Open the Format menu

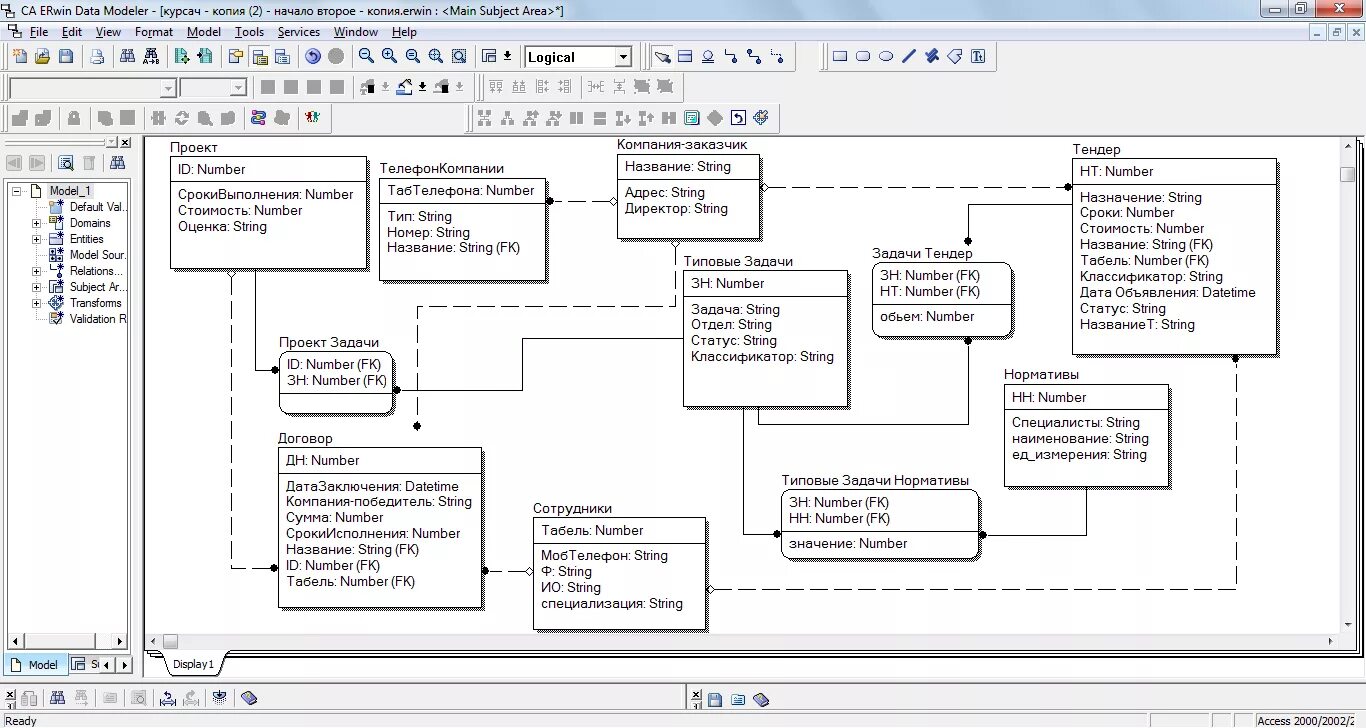pos(154,32)
